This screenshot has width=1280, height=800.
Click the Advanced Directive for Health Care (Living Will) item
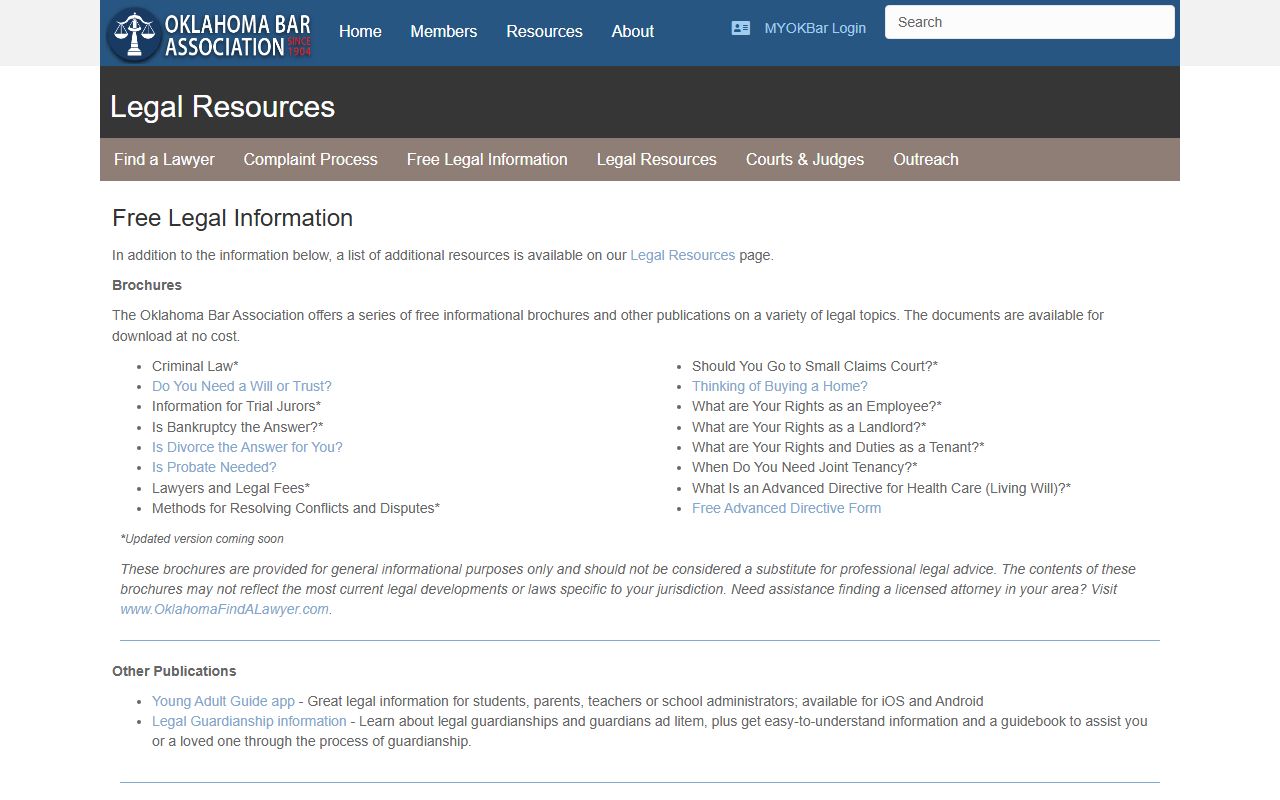pyautogui.click(x=881, y=488)
